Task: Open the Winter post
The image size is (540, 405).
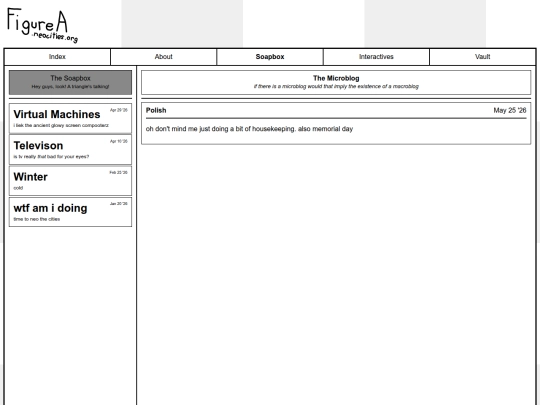Action: point(70,181)
